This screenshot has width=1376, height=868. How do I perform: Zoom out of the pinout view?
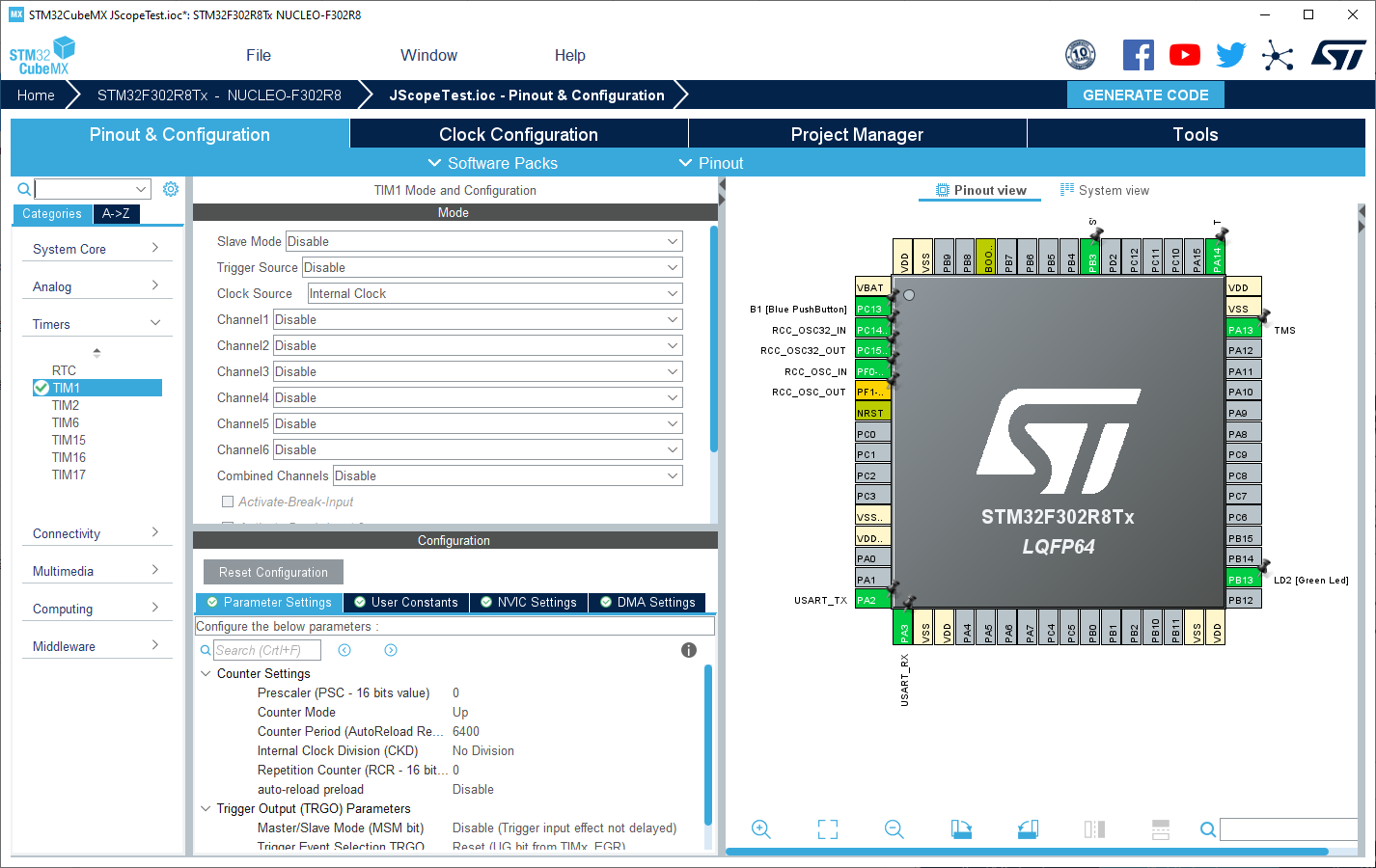[894, 829]
